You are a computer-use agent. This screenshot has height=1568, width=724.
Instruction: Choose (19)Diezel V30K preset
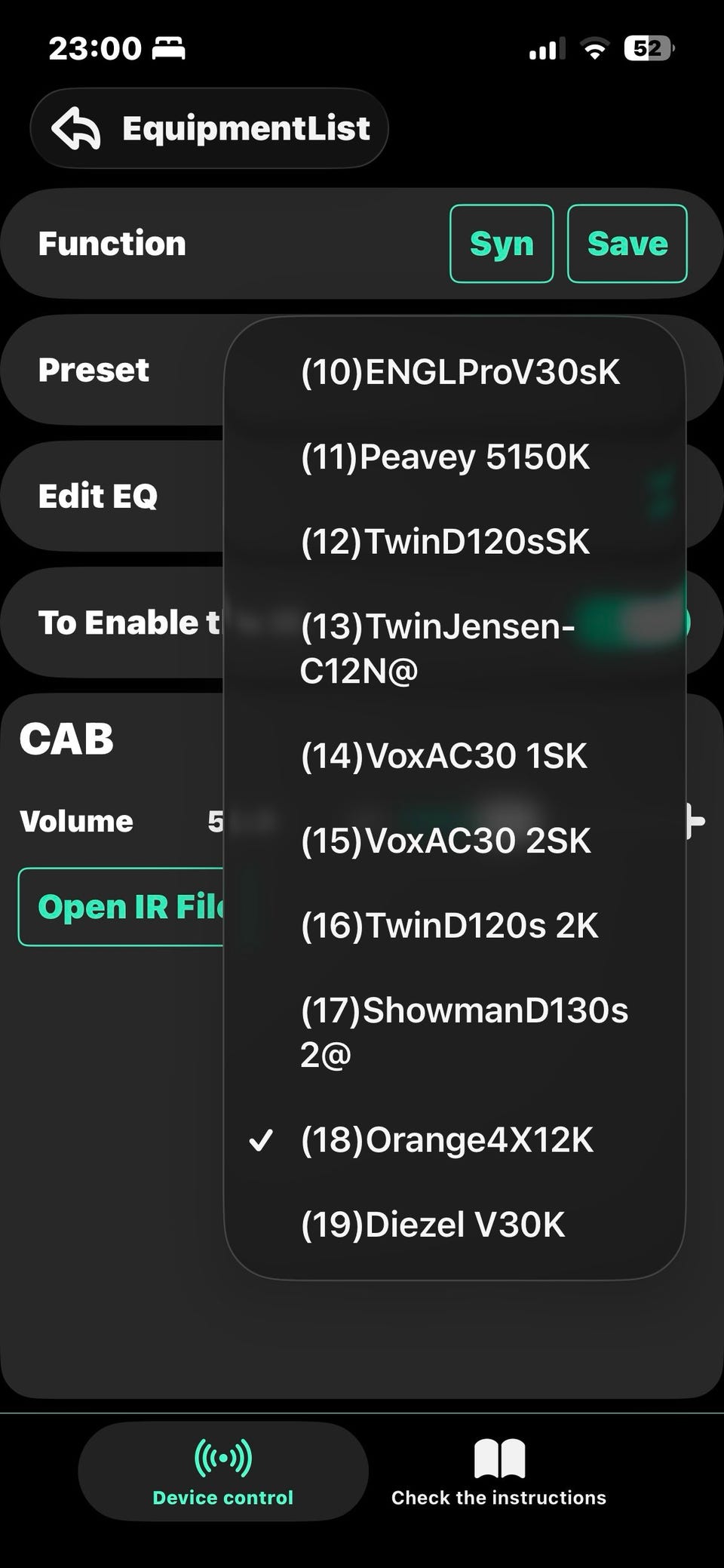point(433,1225)
